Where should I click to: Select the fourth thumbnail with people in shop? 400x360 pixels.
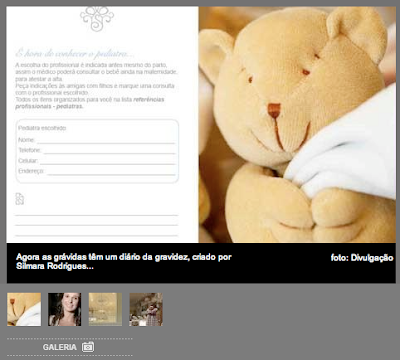coord(146,309)
